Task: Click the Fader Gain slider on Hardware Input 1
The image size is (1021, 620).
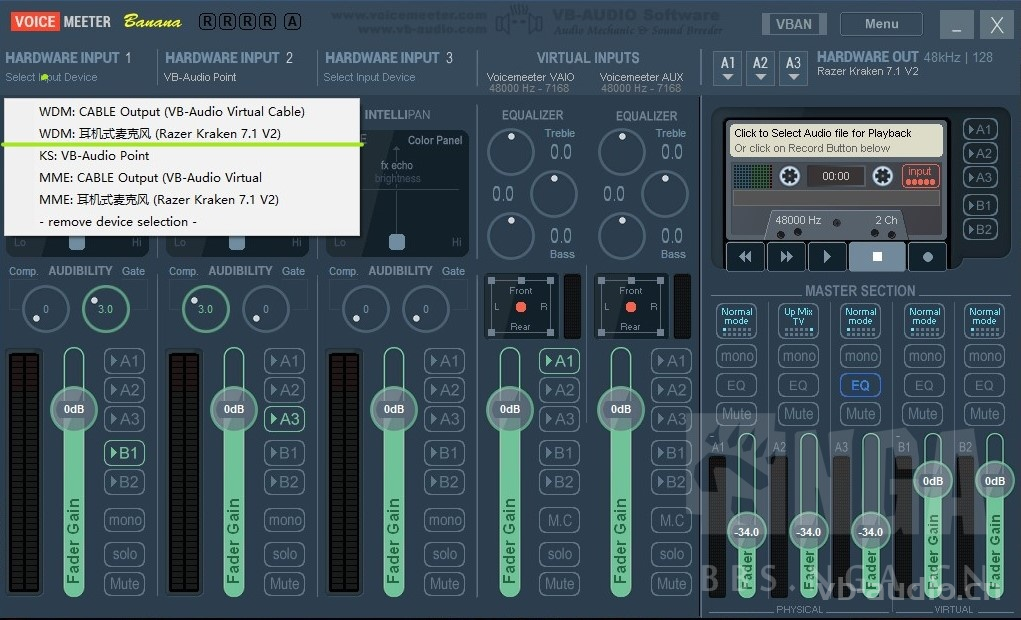Action: tap(73, 409)
